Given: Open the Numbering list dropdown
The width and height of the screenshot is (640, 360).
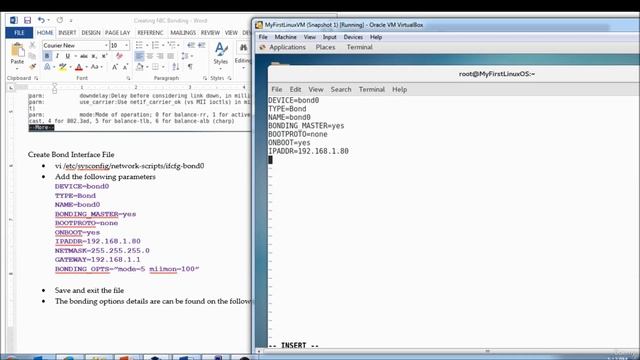Looking at the screenshot, I should 163,45.
